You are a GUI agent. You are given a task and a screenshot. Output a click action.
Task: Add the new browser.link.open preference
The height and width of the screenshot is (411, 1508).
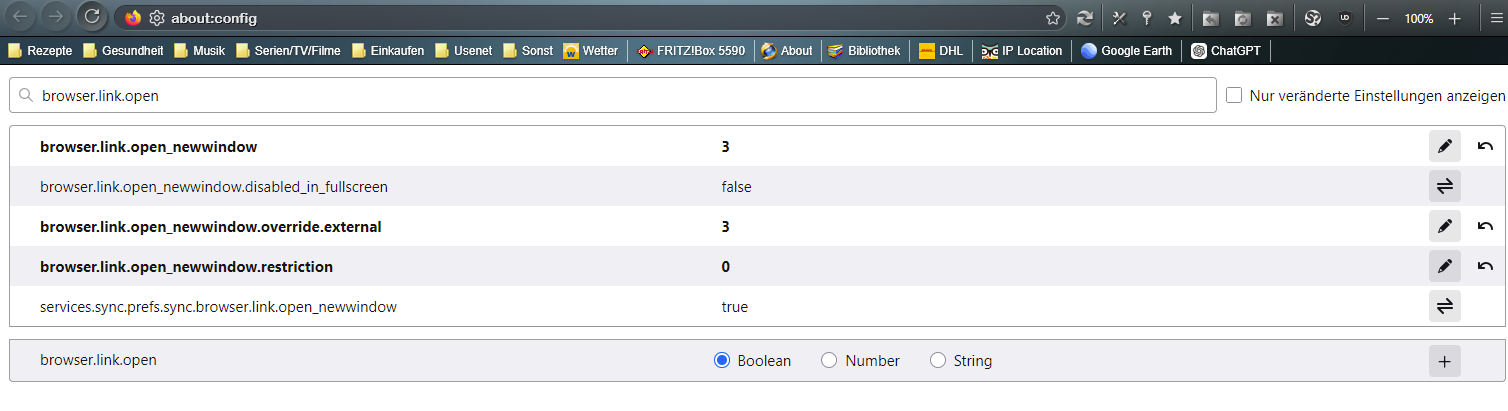[1444, 360]
